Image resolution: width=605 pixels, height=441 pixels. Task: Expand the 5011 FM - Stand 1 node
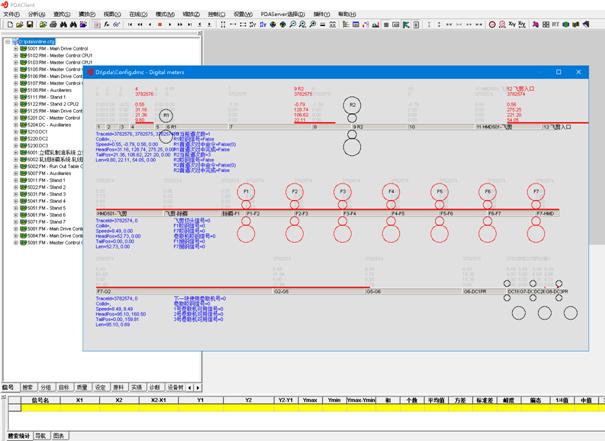pos(16,180)
